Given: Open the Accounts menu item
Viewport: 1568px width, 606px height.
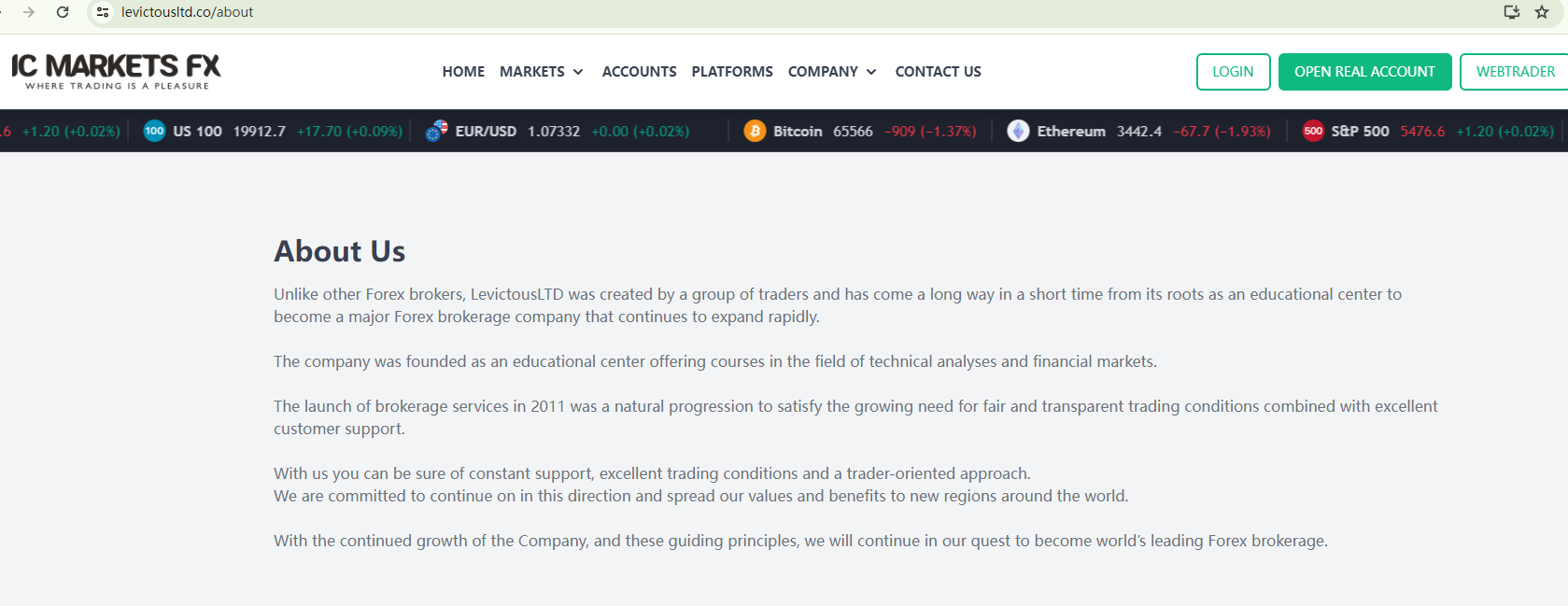Looking at the screenshot, I should 639,72.
